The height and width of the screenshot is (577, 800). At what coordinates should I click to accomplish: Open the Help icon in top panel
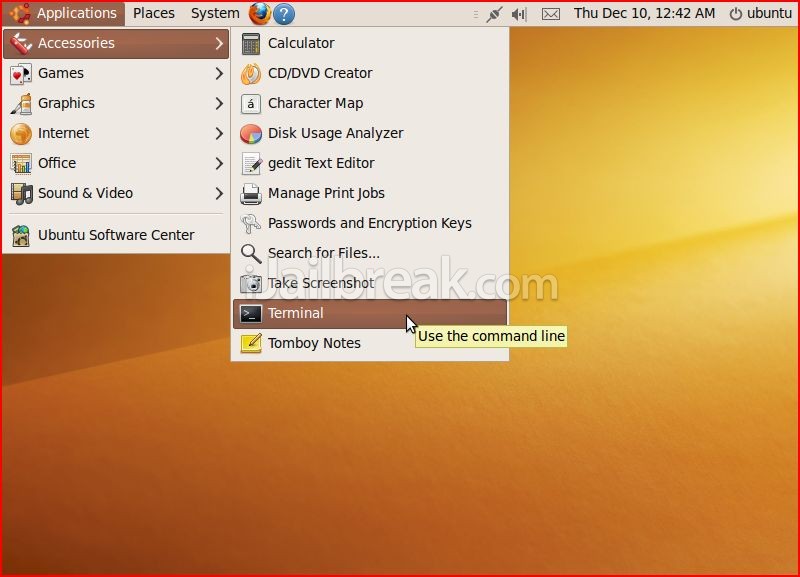coord(284,14)
